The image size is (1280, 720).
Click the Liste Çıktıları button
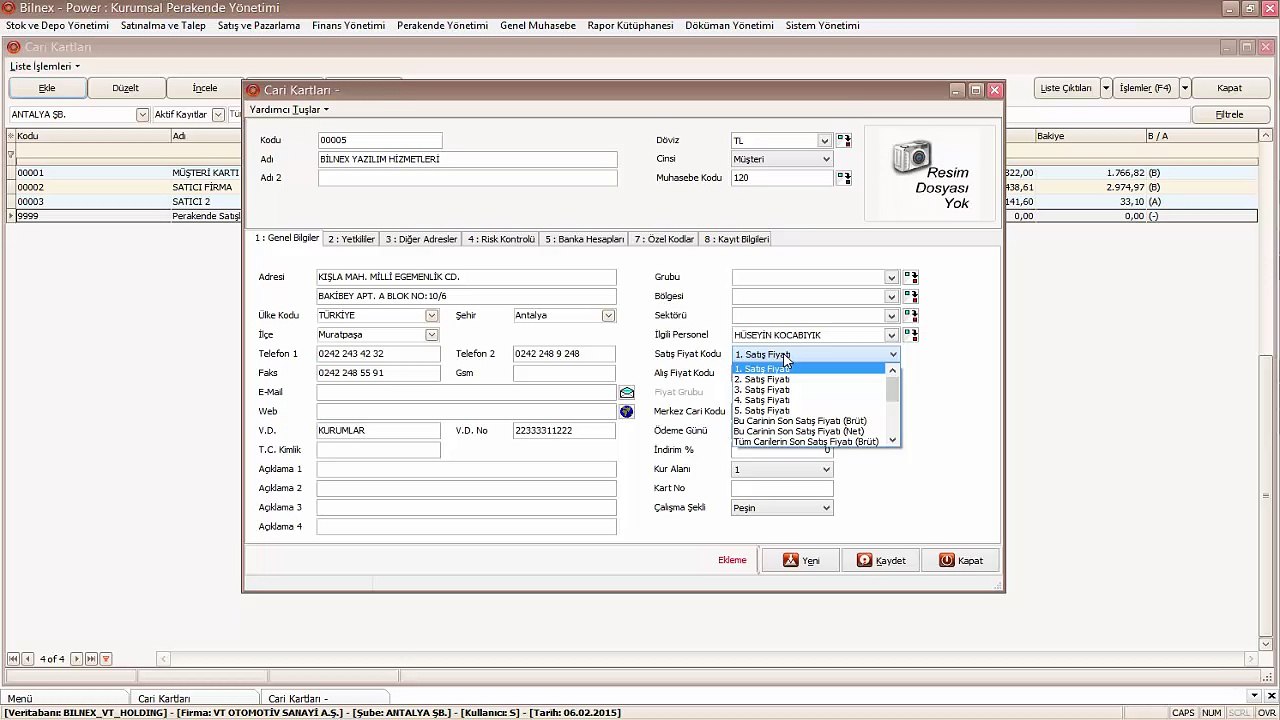pyautogui.click(x=1066, y=88)
